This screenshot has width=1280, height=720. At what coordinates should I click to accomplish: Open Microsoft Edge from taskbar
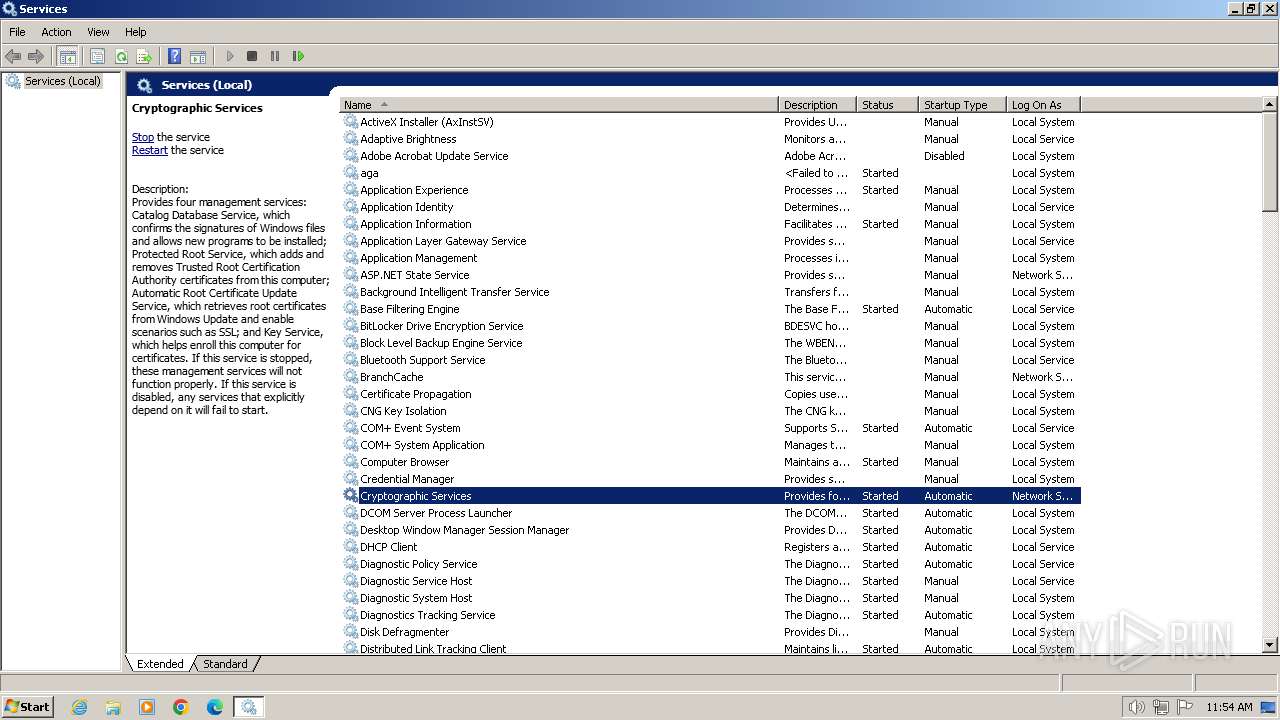tap(215, 707)
